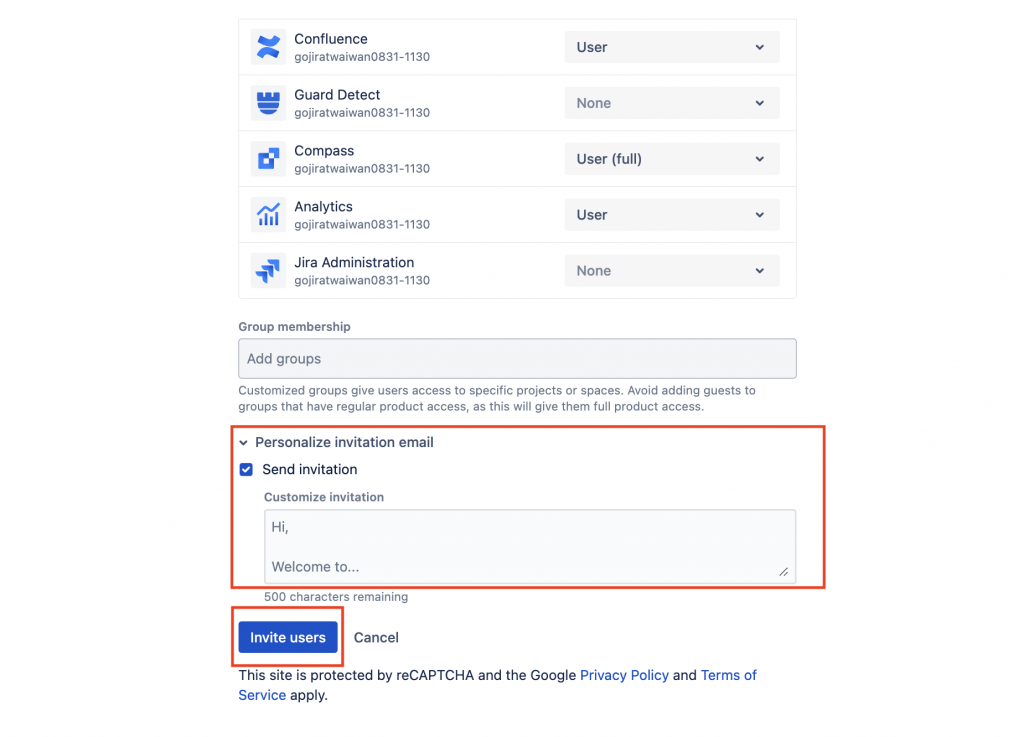1024x737 pixels.
Task: Toggle the Send invitation checkbox
Action: (246, 469)
